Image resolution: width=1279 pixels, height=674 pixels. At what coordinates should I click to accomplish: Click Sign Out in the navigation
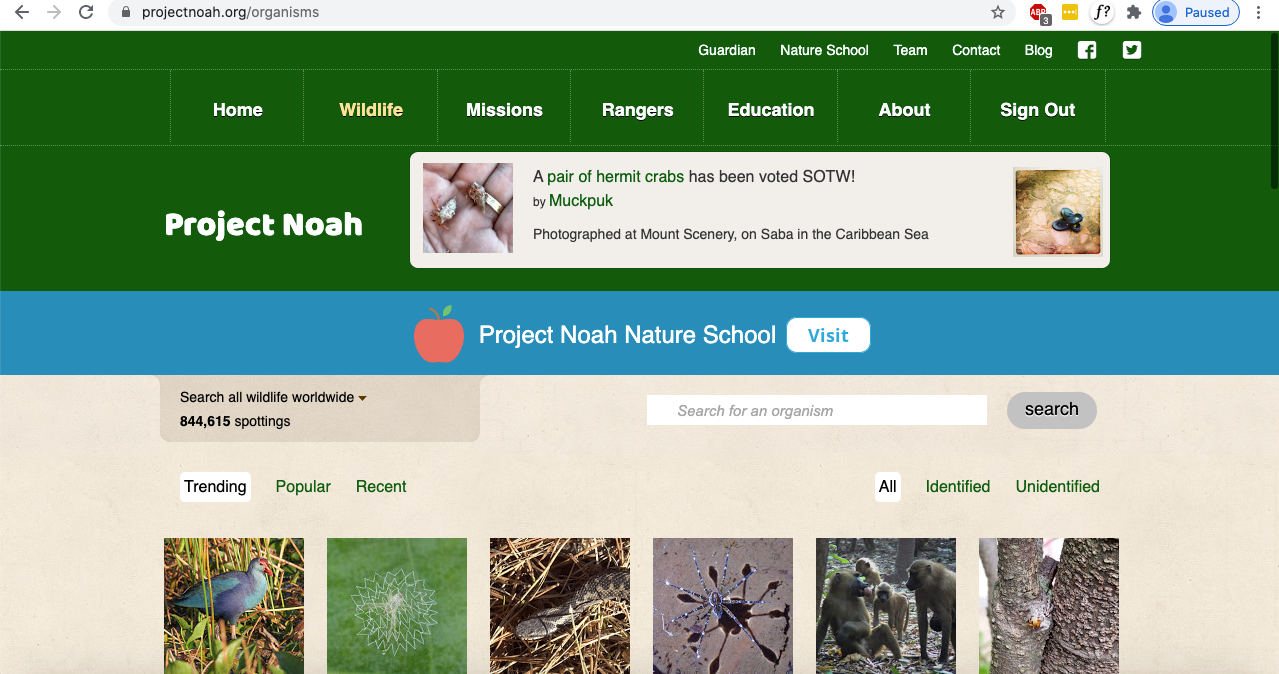click(1038, 110)
